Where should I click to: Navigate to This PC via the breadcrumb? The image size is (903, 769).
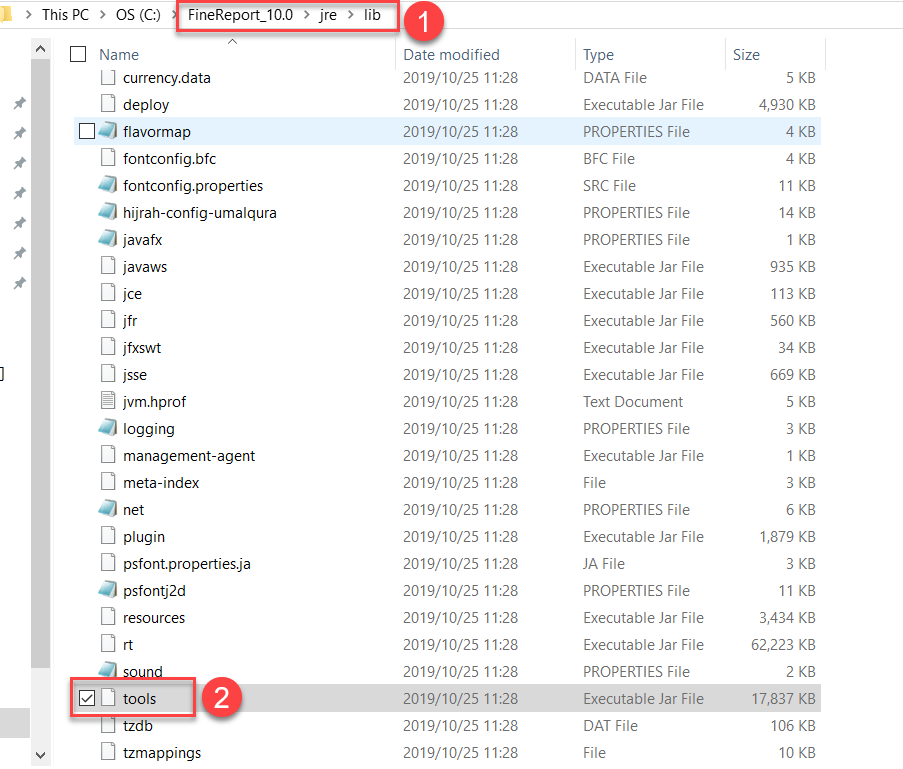(x=65, y=14)
